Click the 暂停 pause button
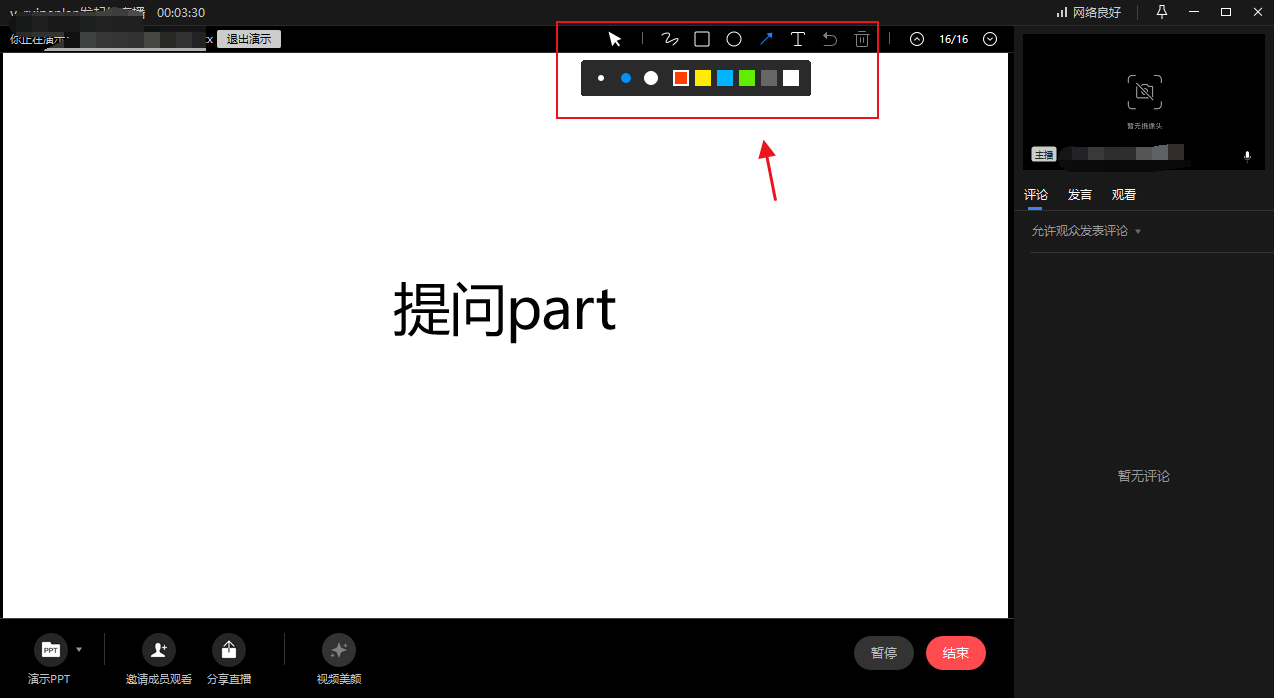Image resolution: width=1274 pixels, height=698 pixels. click(x=883, y=652)
